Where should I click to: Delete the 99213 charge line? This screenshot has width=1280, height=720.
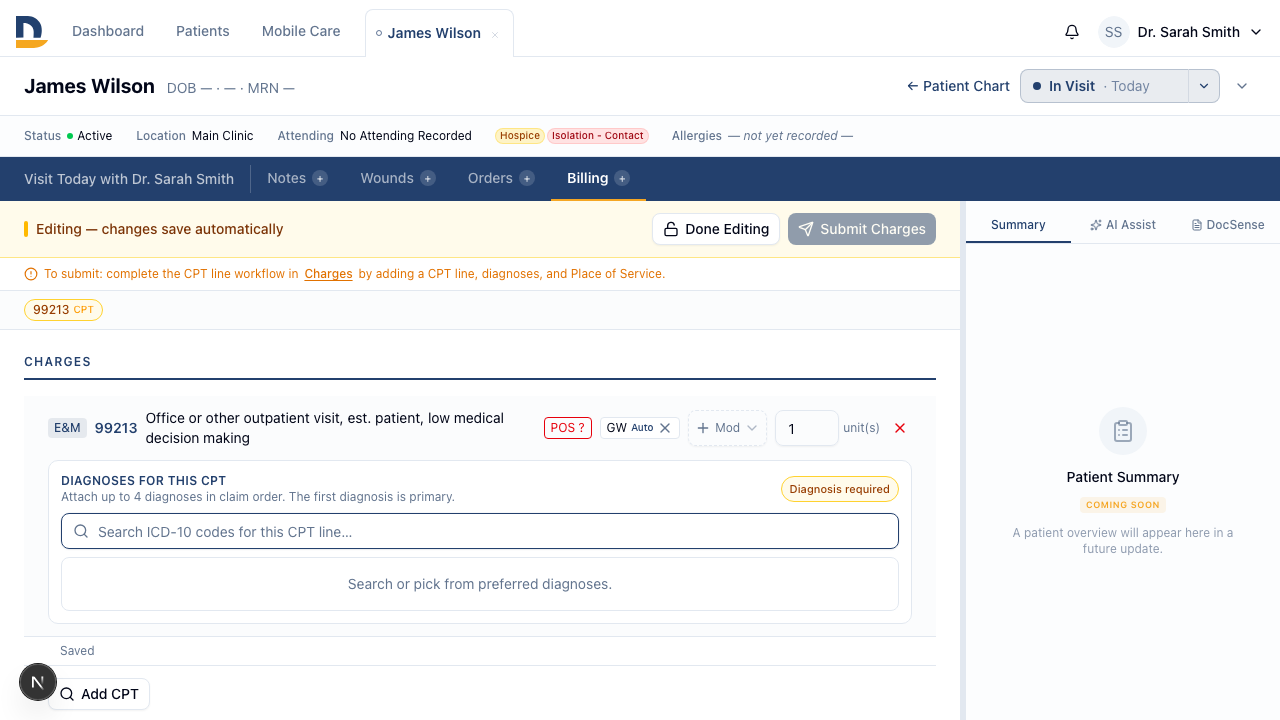[x=900, y=428]
